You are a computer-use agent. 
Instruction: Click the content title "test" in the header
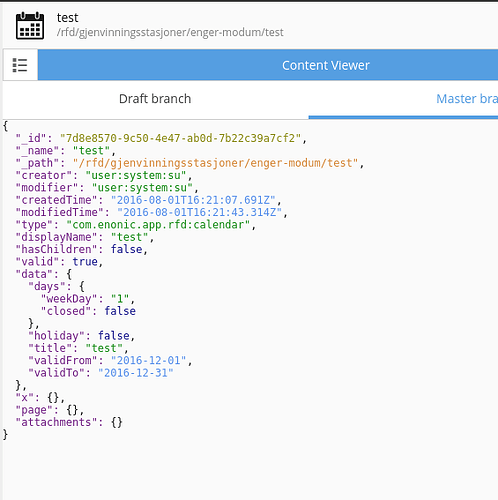click(67, 18)
